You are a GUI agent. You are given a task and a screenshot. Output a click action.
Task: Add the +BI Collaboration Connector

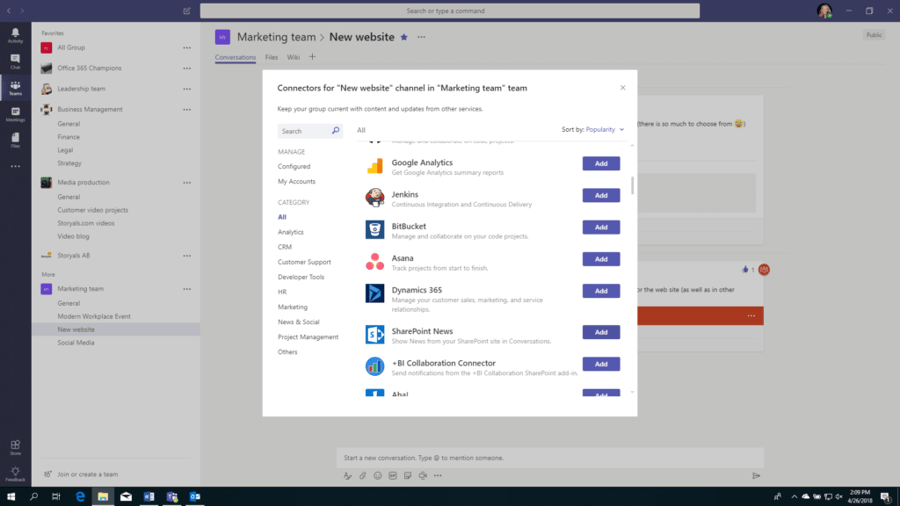[601, 364]
